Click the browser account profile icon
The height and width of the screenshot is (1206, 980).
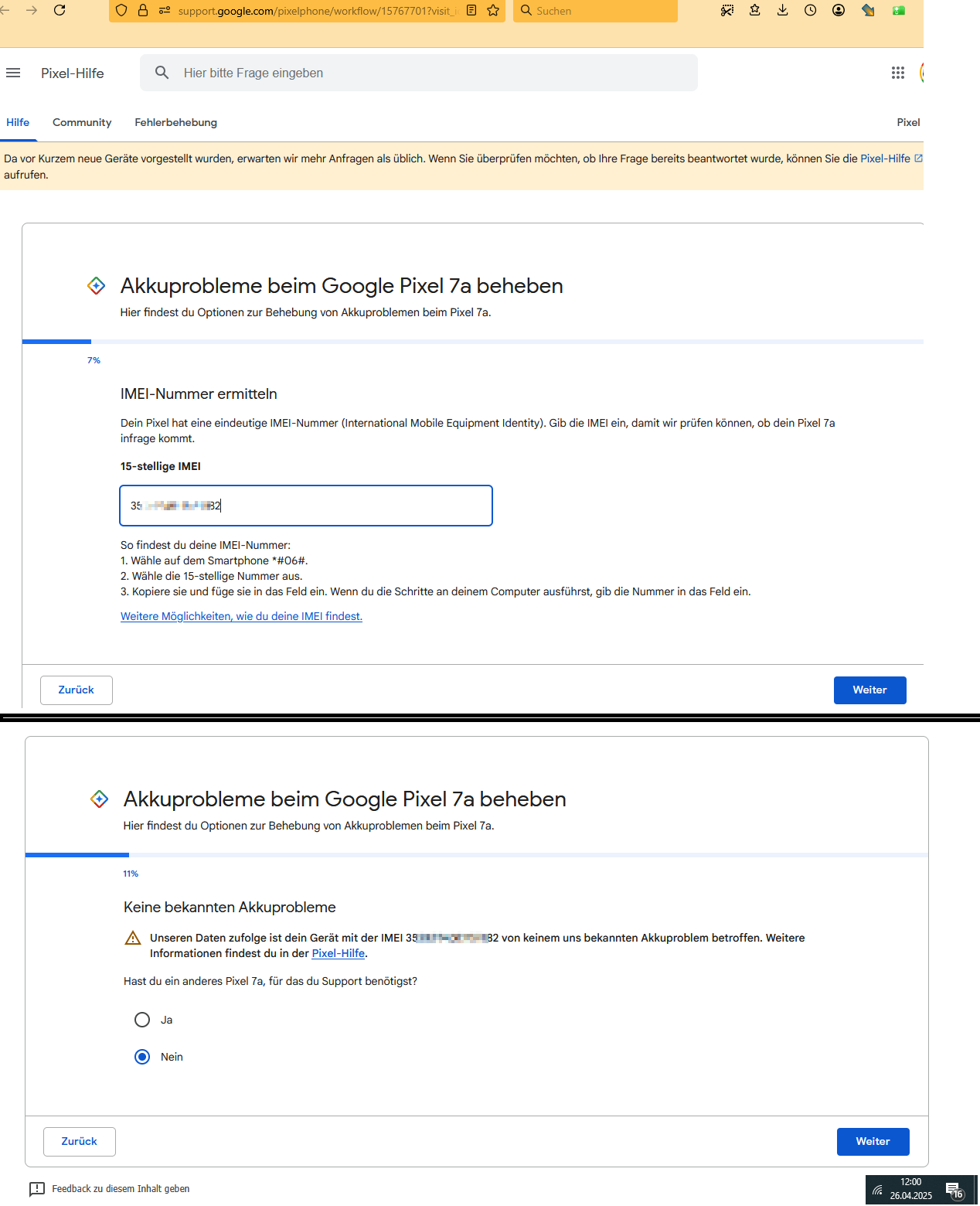(838, 10)
